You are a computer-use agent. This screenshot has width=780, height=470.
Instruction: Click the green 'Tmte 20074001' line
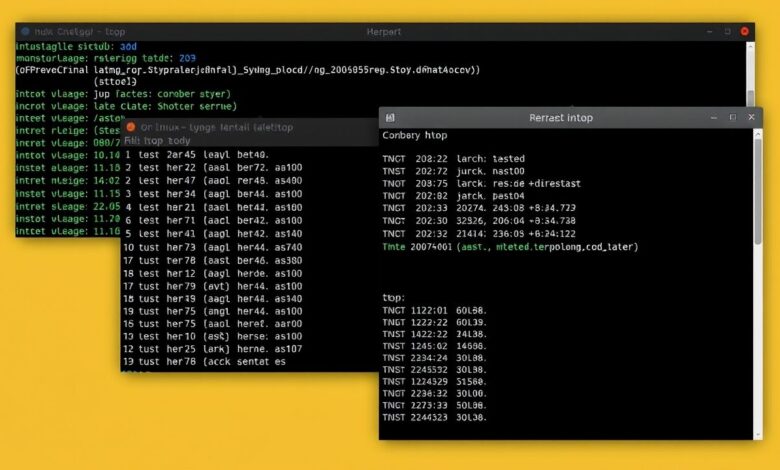[x=510, y=247]
